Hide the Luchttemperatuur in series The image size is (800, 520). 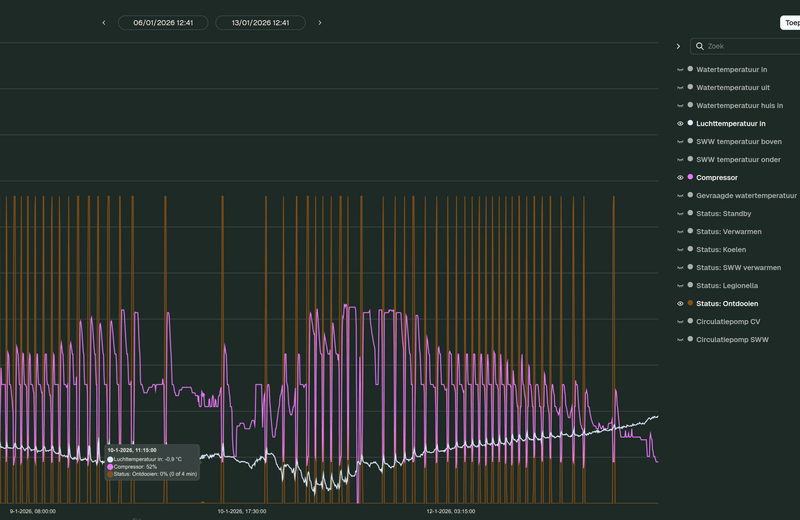point(680,123)
